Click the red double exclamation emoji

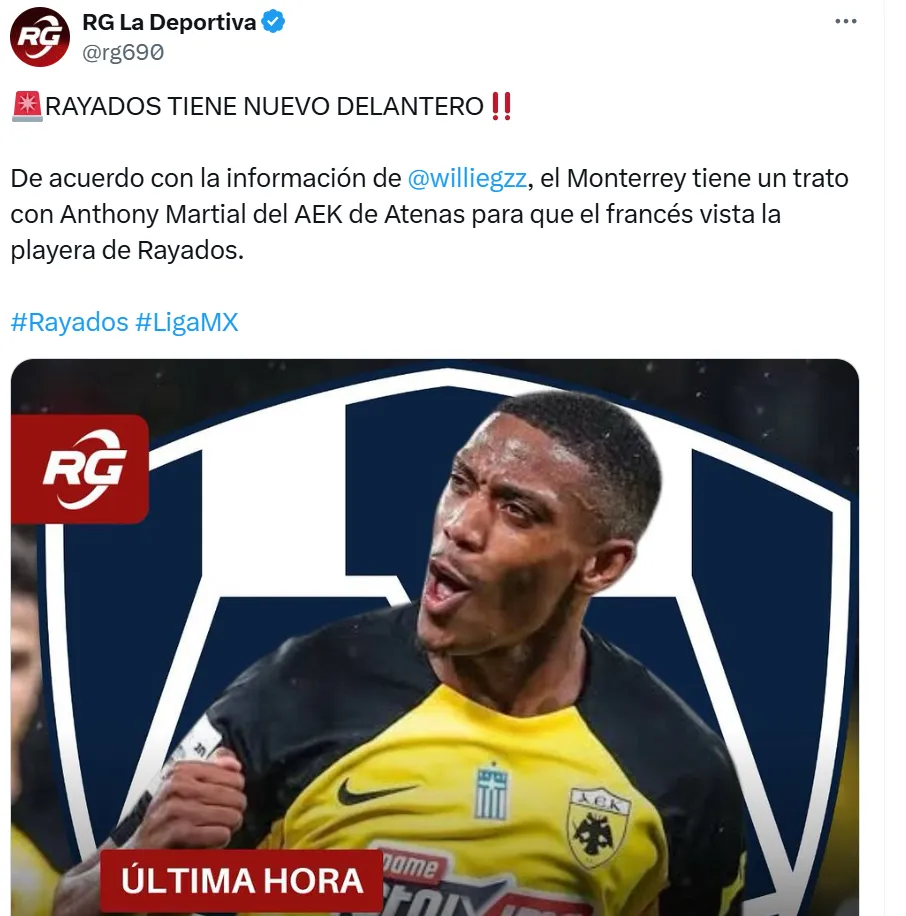point(501,106)
